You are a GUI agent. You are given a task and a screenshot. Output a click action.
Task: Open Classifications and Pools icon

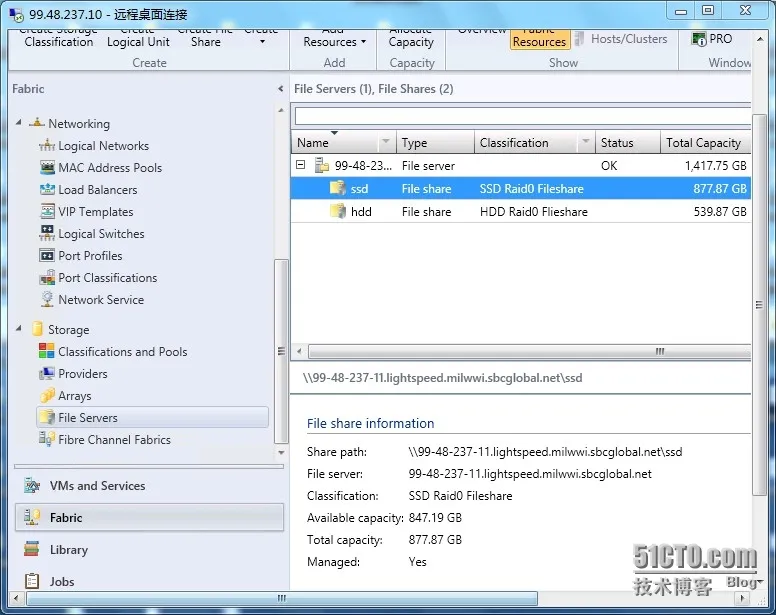[x=47, y=351]
